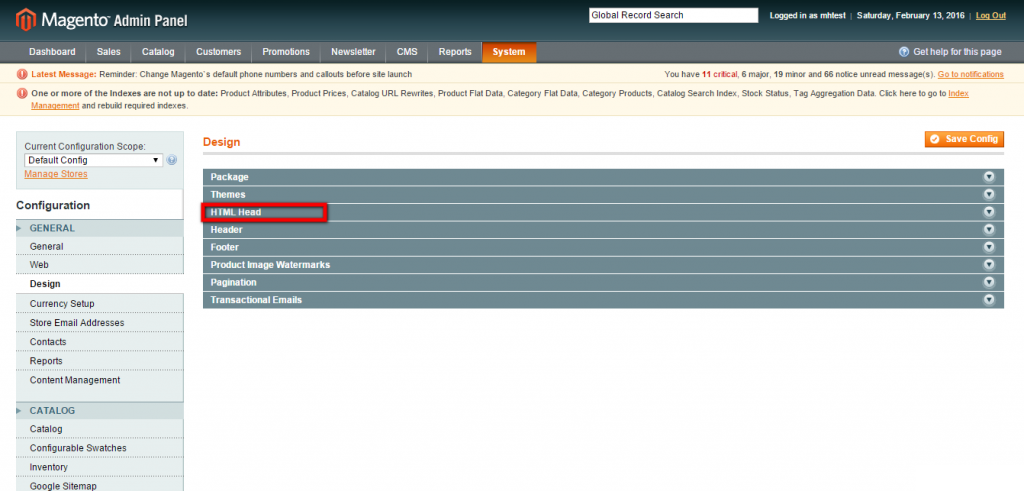The height and width of the screenshot is (491, 1024).
Task: Click the Latest Message warning icon
Action: point(23,74)
